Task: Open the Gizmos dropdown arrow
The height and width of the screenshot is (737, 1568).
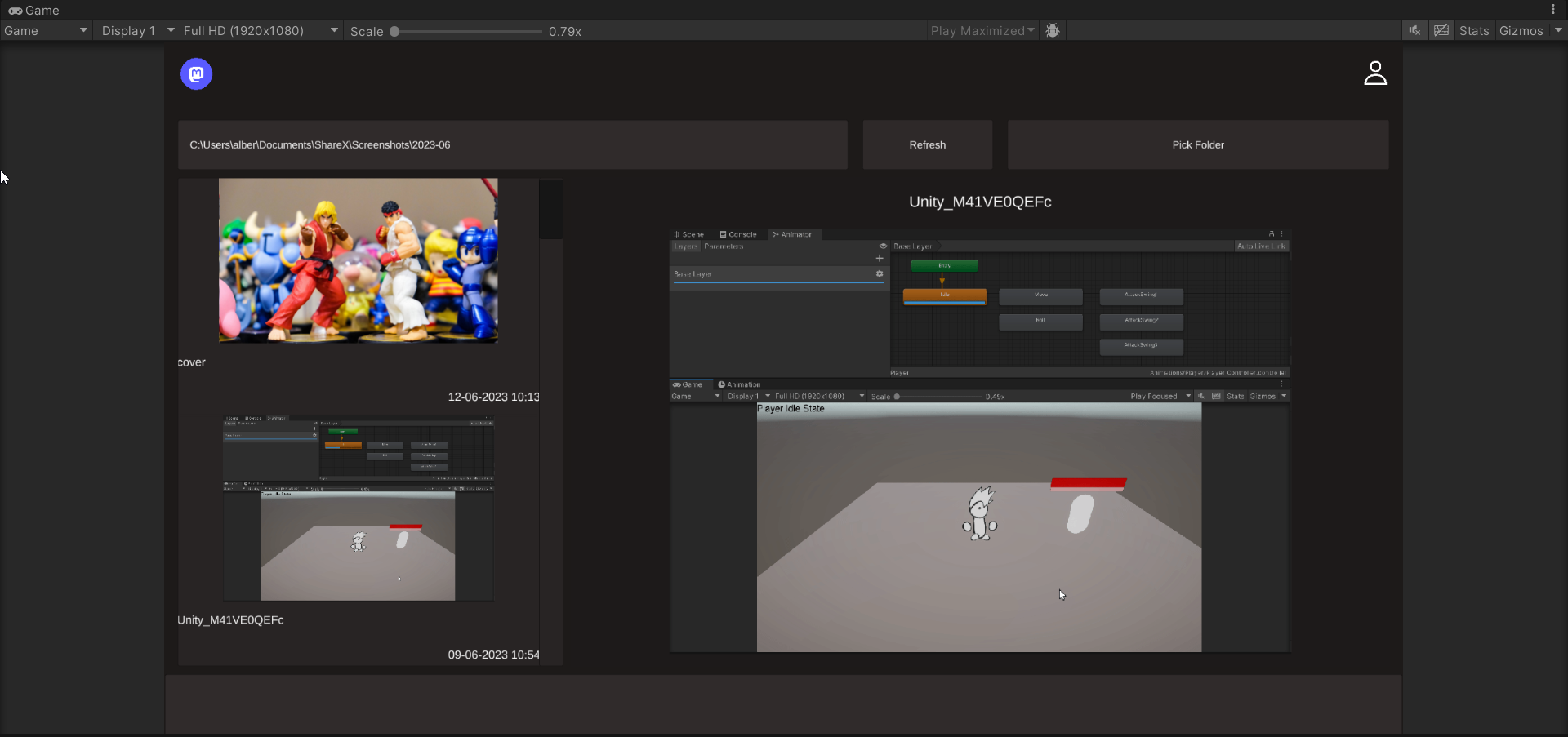Action: tap(1557, 30)
